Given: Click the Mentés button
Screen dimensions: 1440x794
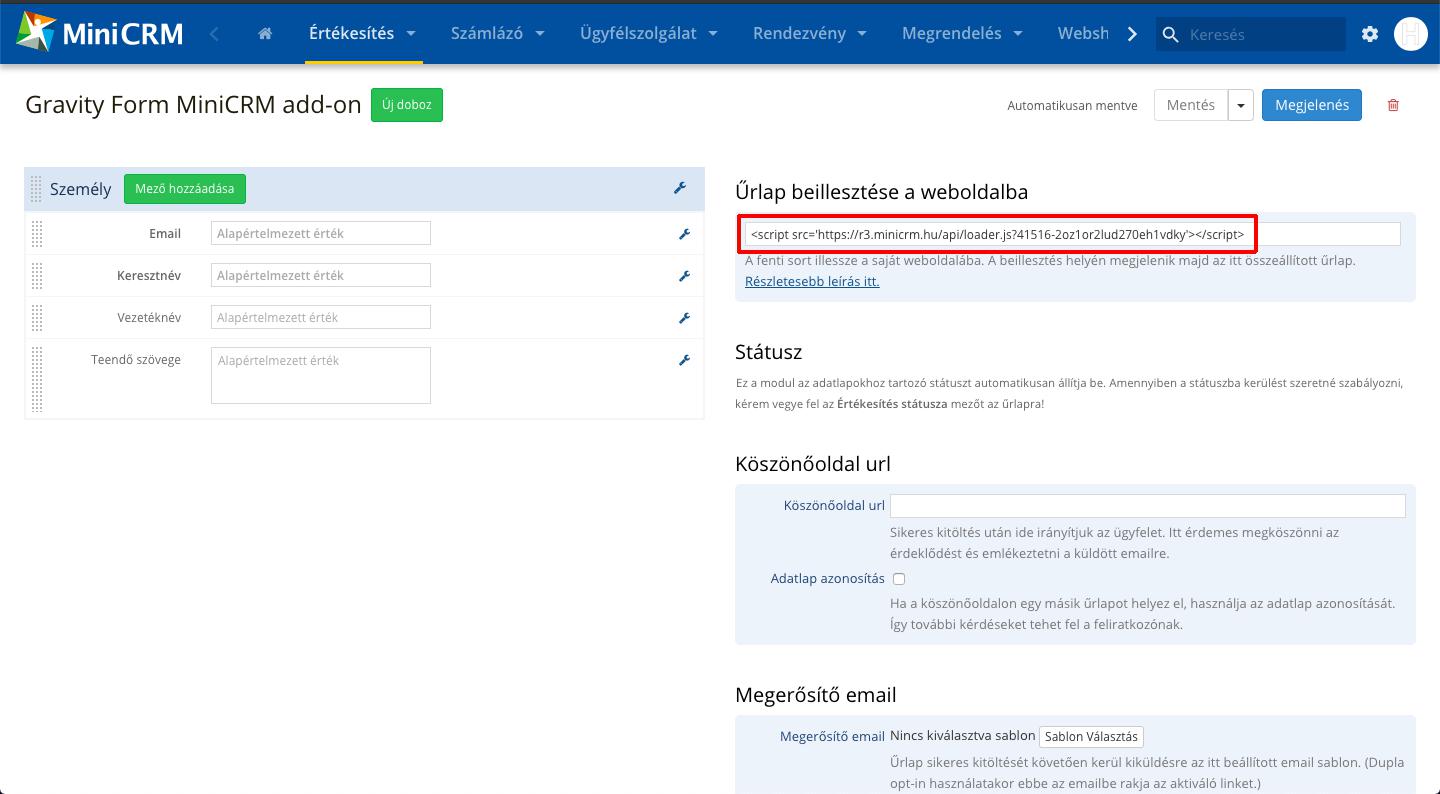Looking at the screenshot, I should (x=1191, y=105).
